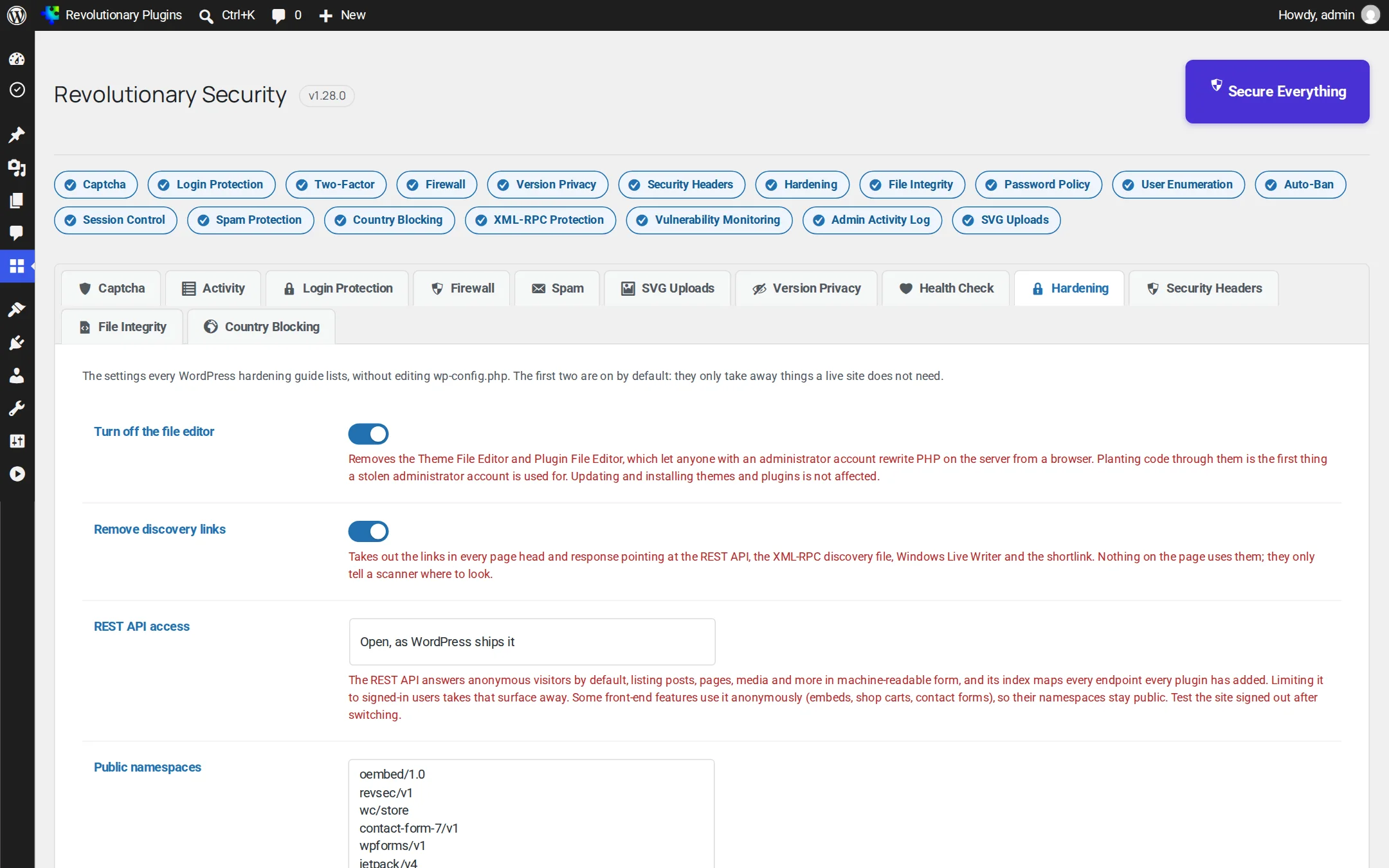Open the Users sidebar icon
The width and height of the screenshot is (1389, 868).
(17, 375)
